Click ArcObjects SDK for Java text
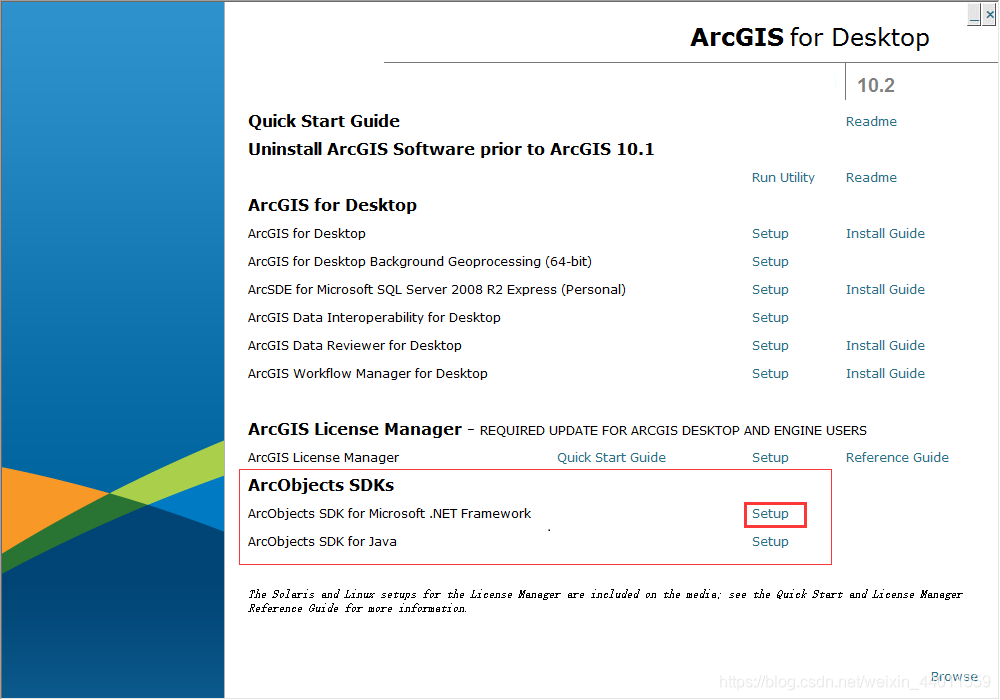The image size is (1000, 700). [x=322, y=541]
